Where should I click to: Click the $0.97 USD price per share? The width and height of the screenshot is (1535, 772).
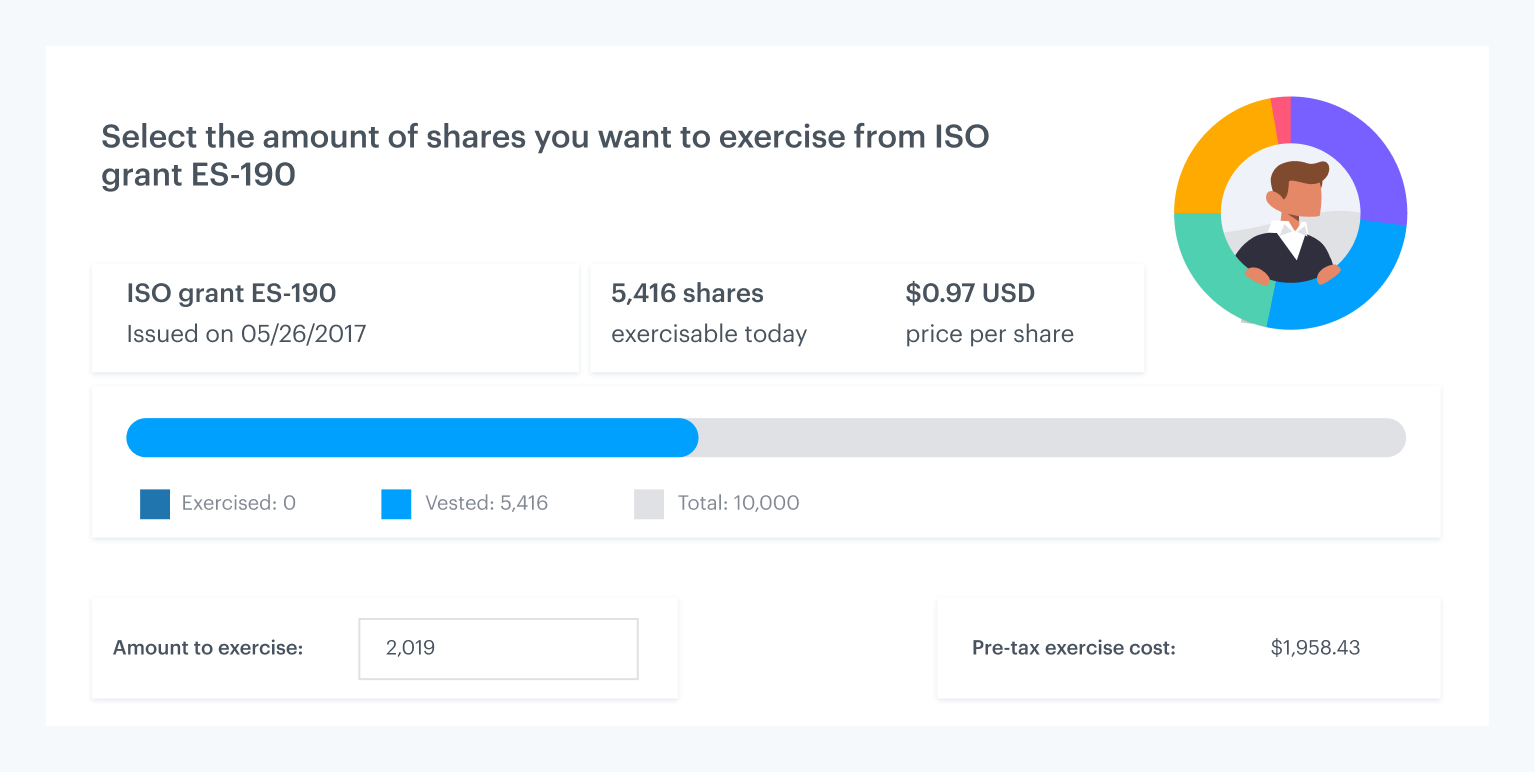coord(970,294)
